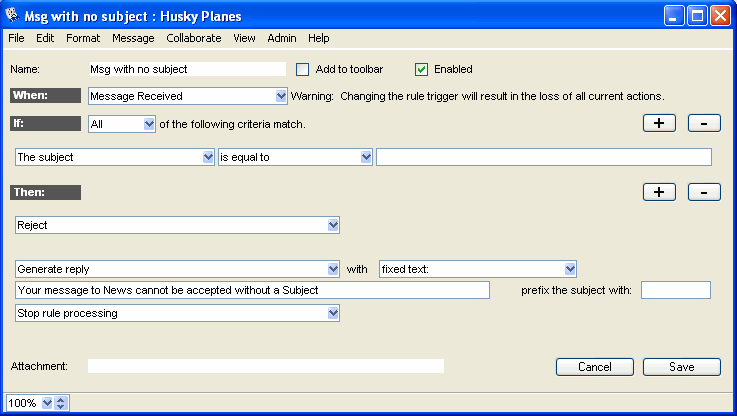Click the prefix the subject with field
Viewport: 737px width, 416px height.
pos(675,290)
